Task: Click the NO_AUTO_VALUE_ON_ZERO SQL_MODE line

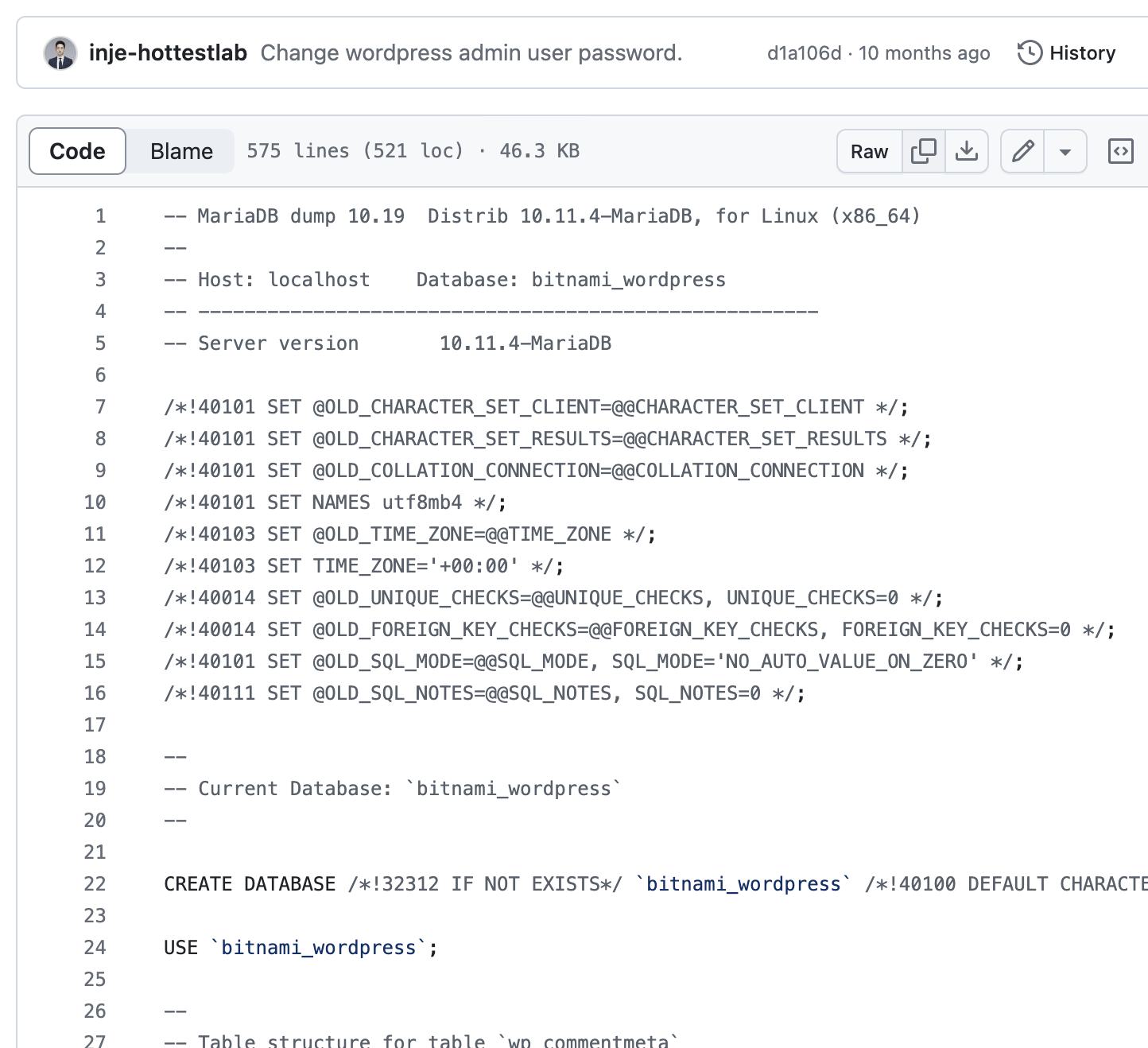Action: tap(593, 662)
